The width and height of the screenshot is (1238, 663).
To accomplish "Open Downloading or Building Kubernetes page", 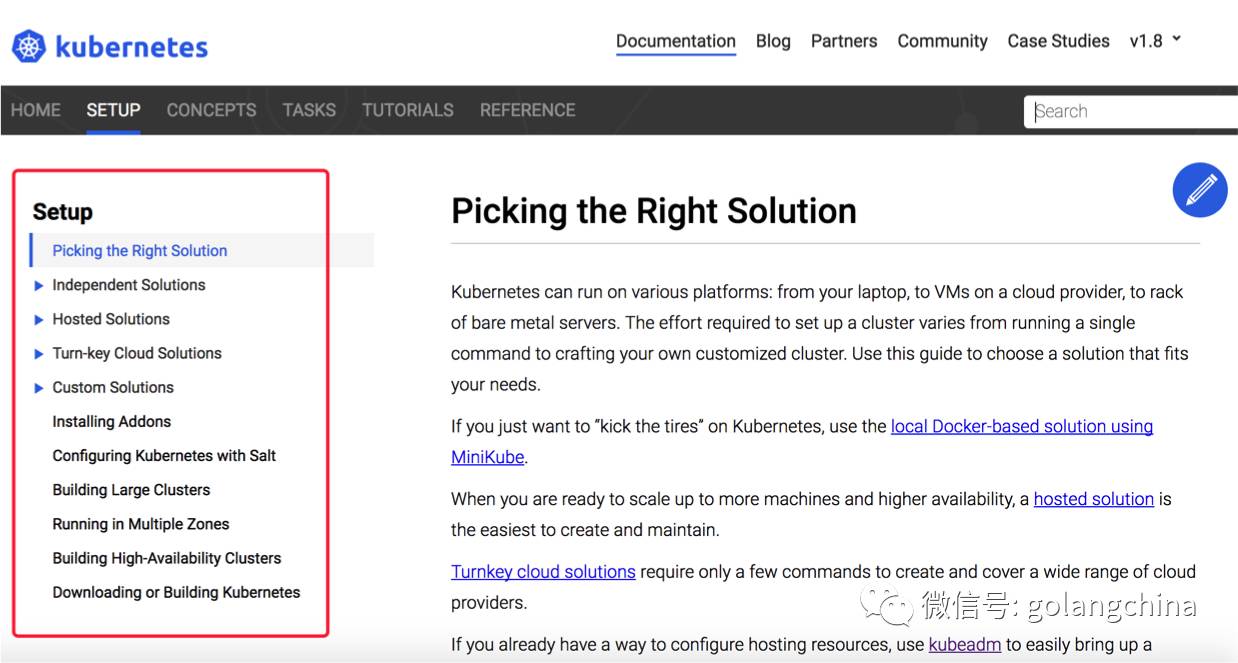I will coord(176,592).
